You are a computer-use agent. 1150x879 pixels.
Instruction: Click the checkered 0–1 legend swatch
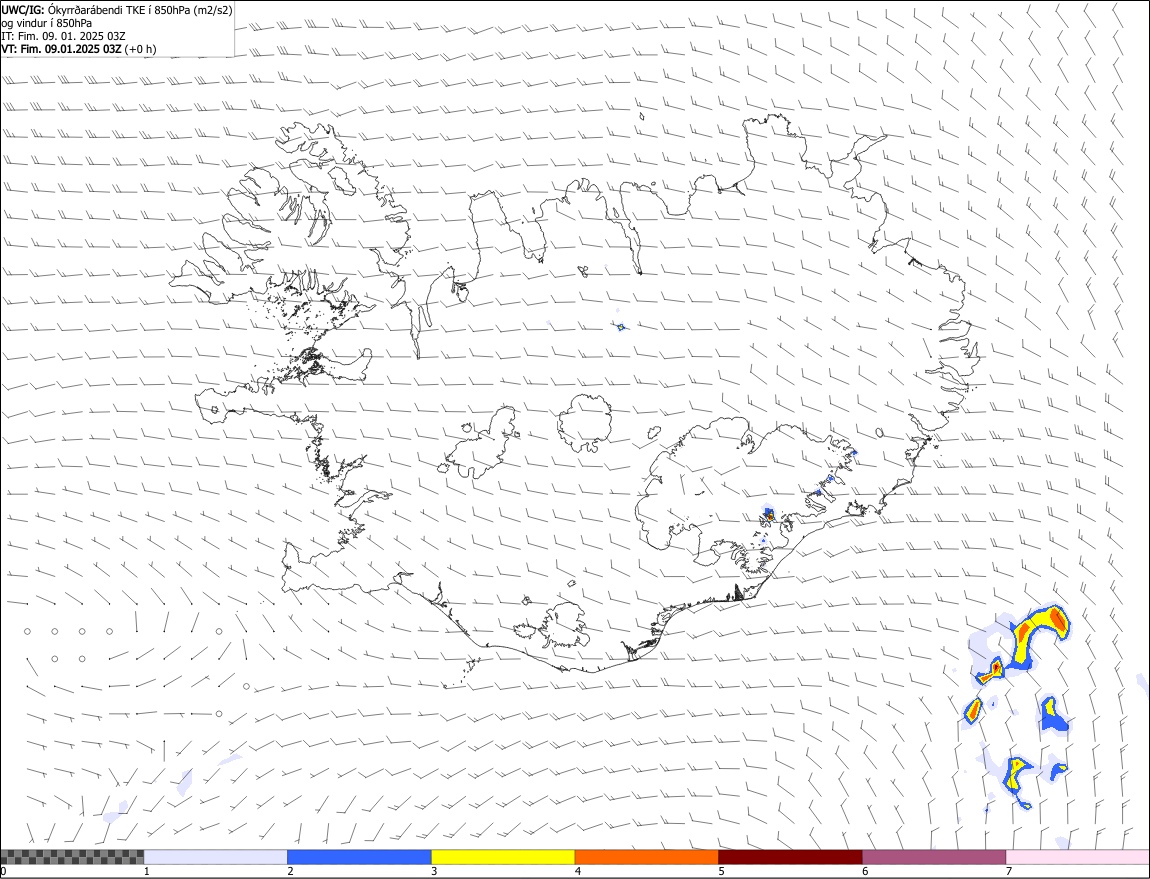click(72, 857)
